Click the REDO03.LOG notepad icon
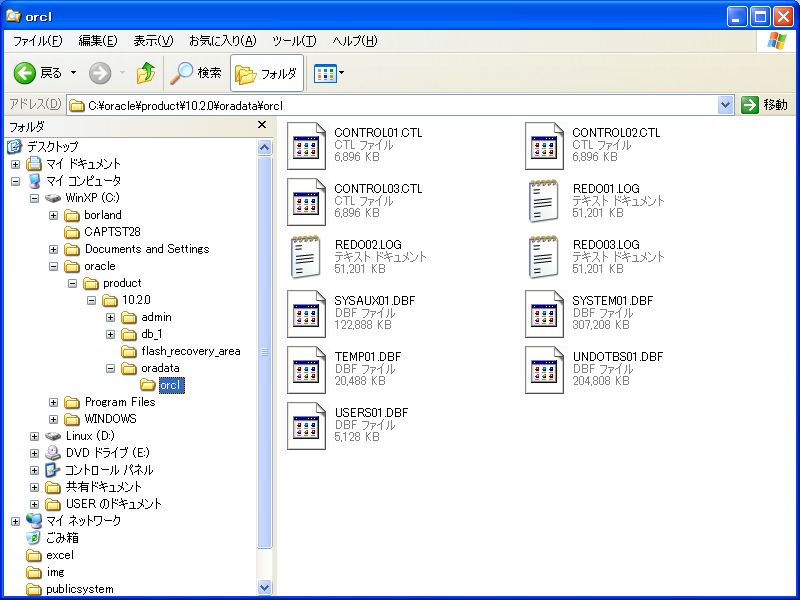 tap(543, 257)
